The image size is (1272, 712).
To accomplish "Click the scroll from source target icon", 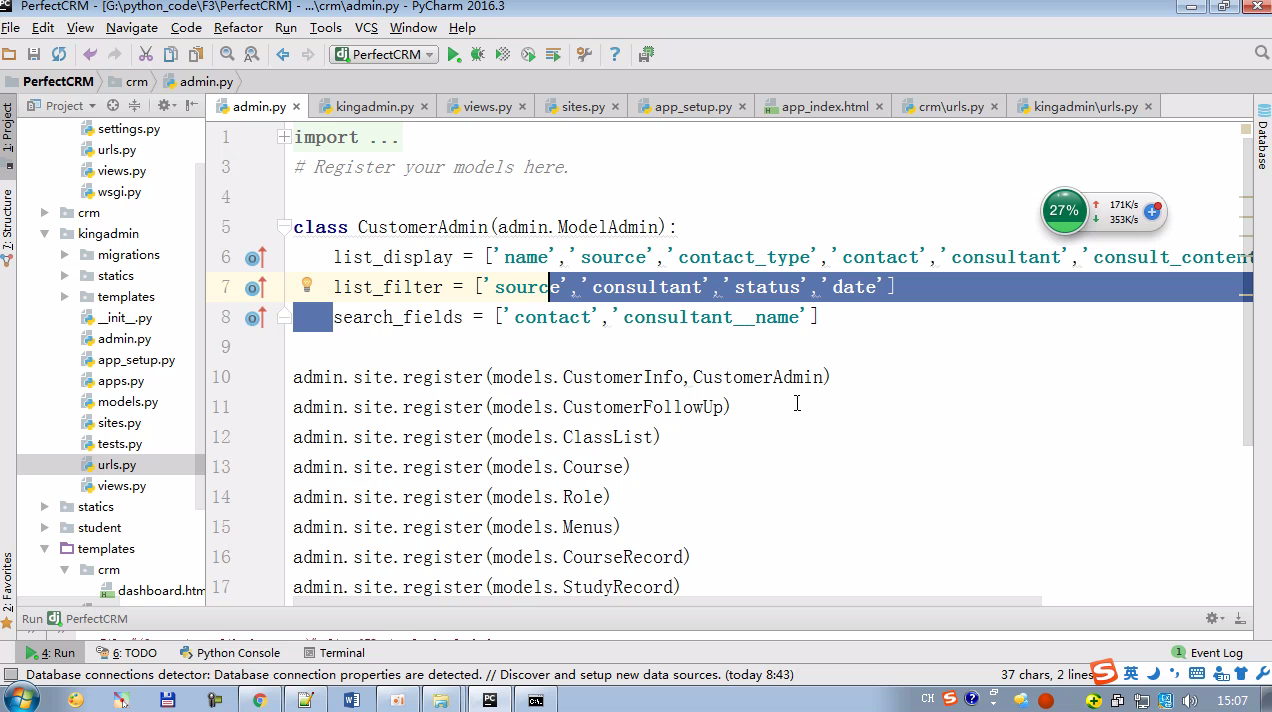I will (113, 105).
